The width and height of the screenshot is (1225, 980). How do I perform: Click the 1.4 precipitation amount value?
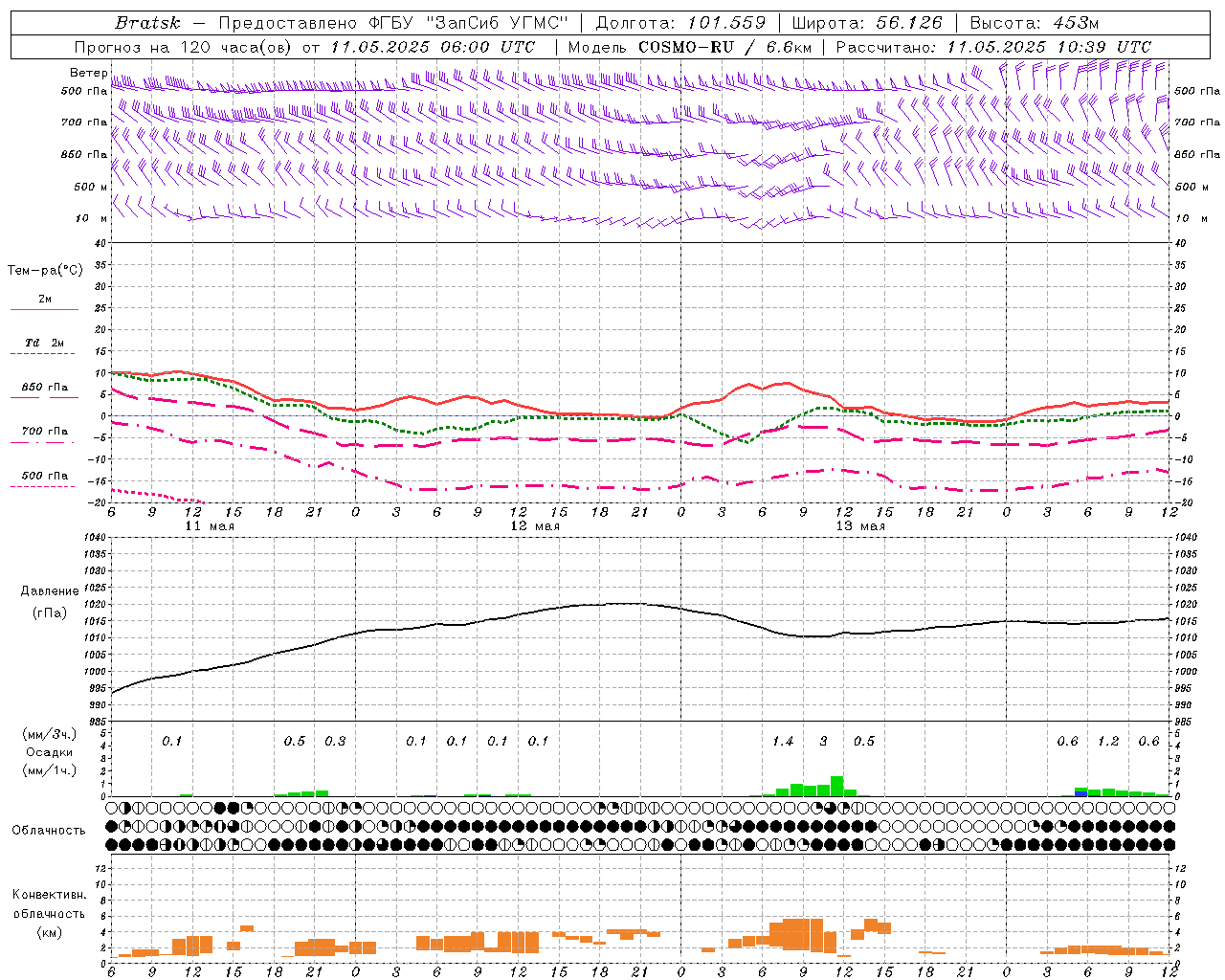click(783, 742)
